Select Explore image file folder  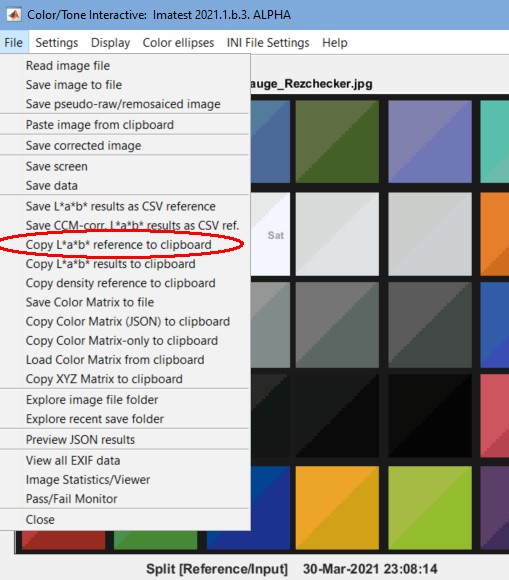pos(125,400)
